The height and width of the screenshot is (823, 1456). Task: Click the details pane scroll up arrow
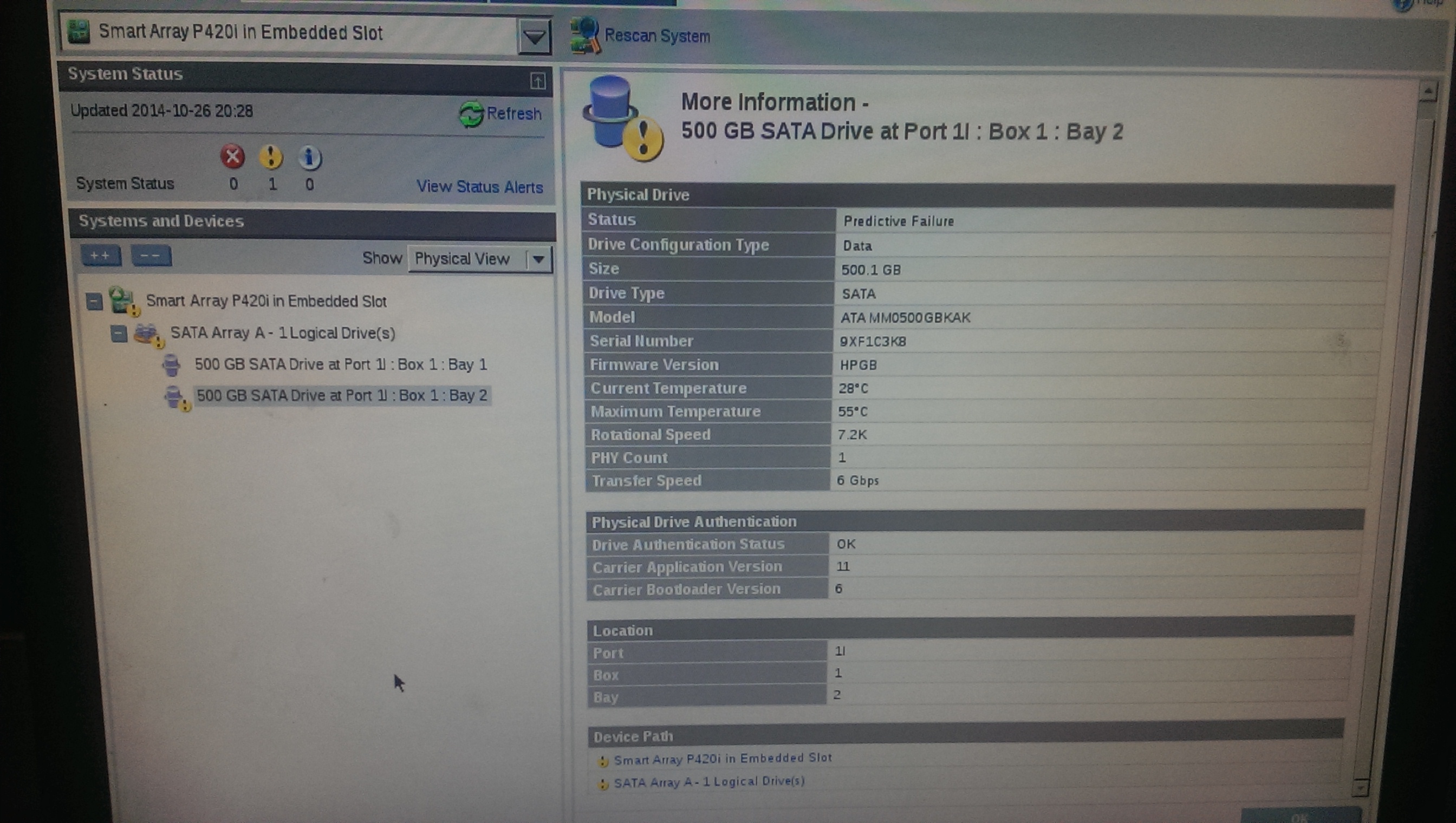tap(1428, 92)
